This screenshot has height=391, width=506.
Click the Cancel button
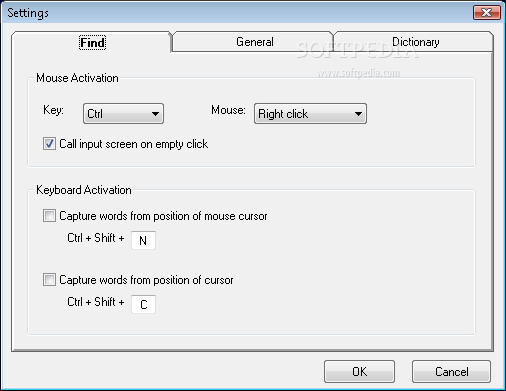[x=451, y=371]
